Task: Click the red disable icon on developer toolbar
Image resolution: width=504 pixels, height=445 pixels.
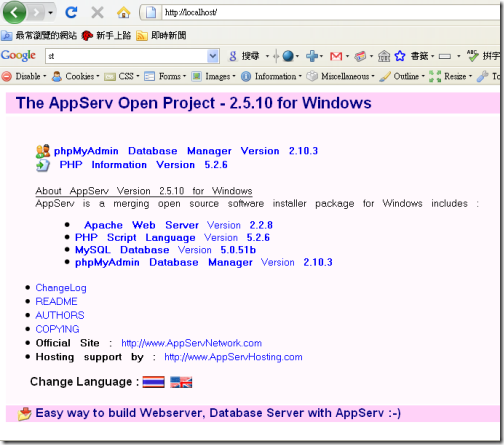Action: [x=6, y=76]
